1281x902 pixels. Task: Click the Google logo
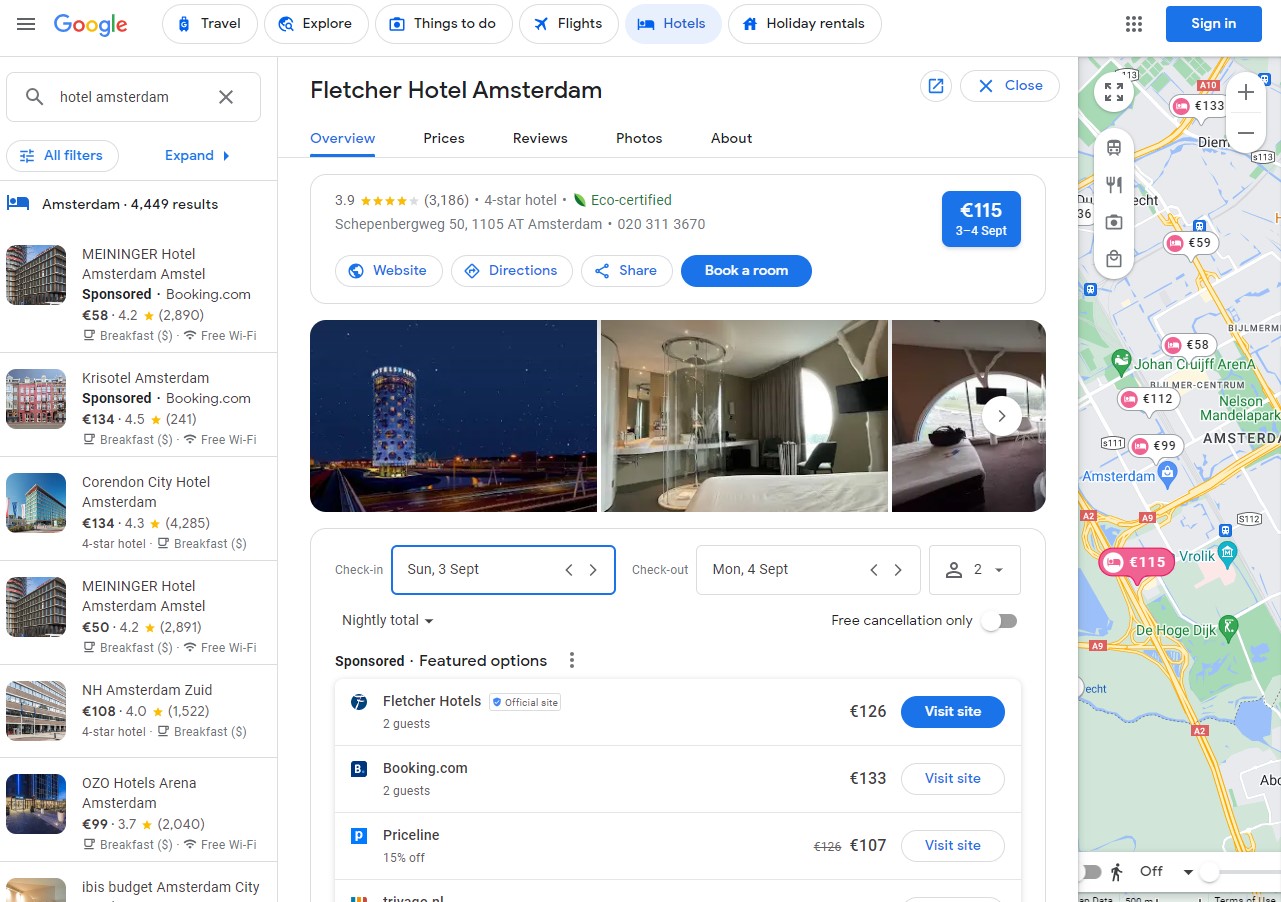91,24
